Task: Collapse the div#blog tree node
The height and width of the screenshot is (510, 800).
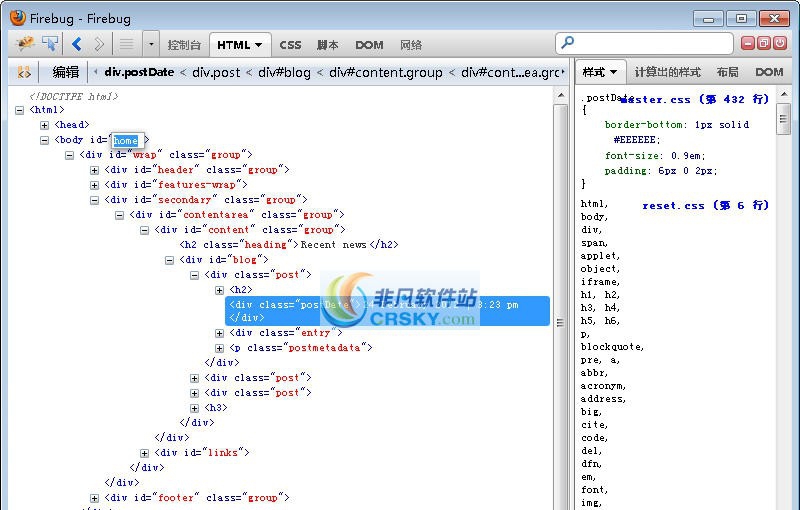Action: [x=170, y=260]
